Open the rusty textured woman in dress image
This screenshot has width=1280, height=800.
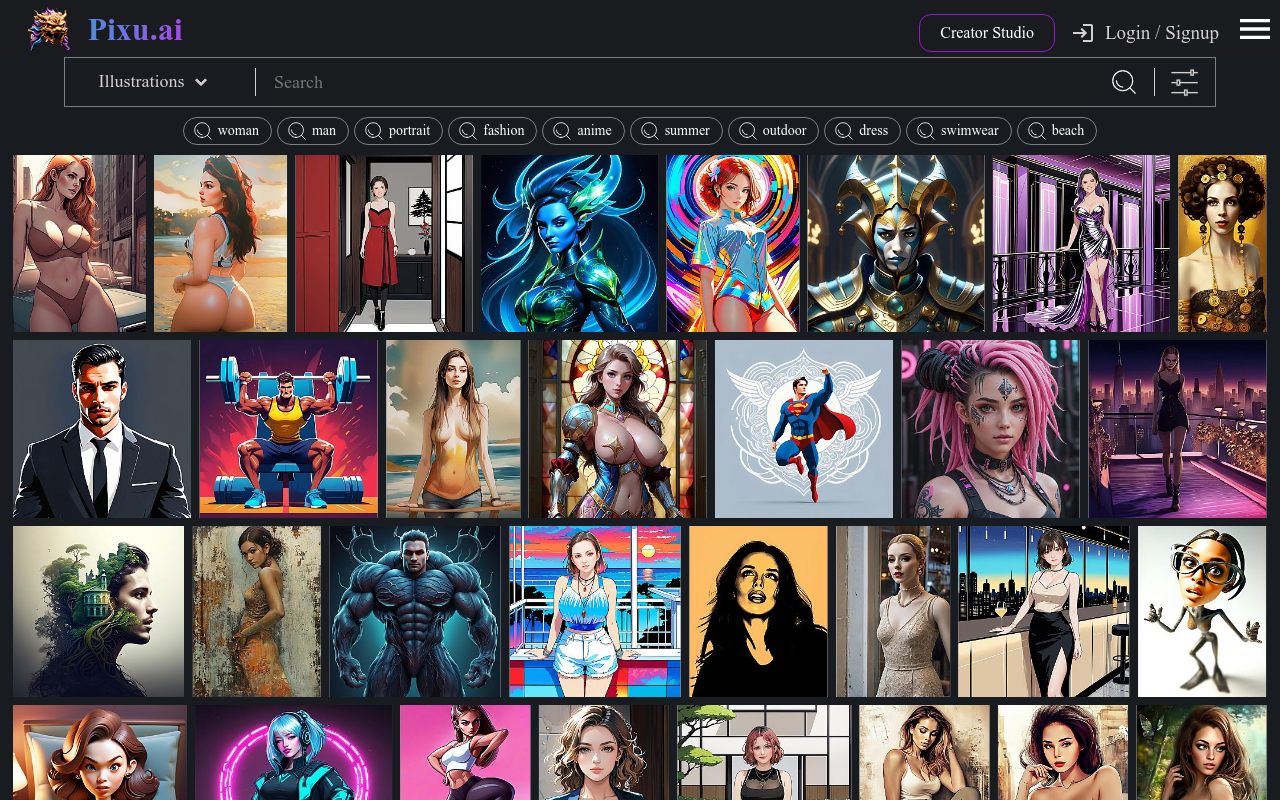pyautogui.click(x=257, y=611)
